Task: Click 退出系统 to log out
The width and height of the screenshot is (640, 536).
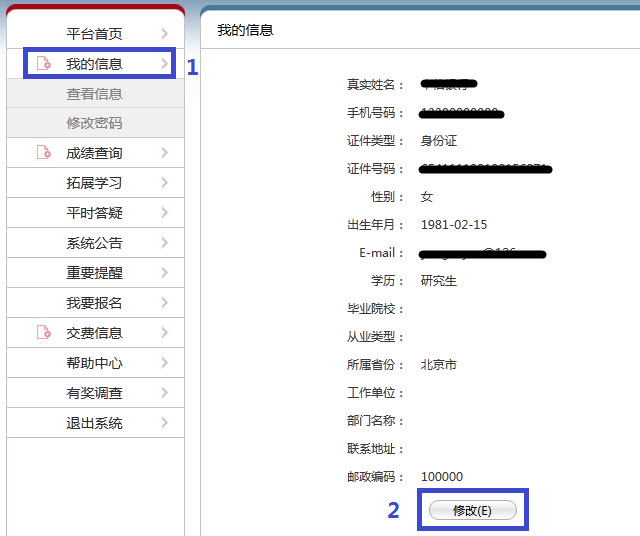Action: pos(96,423)
